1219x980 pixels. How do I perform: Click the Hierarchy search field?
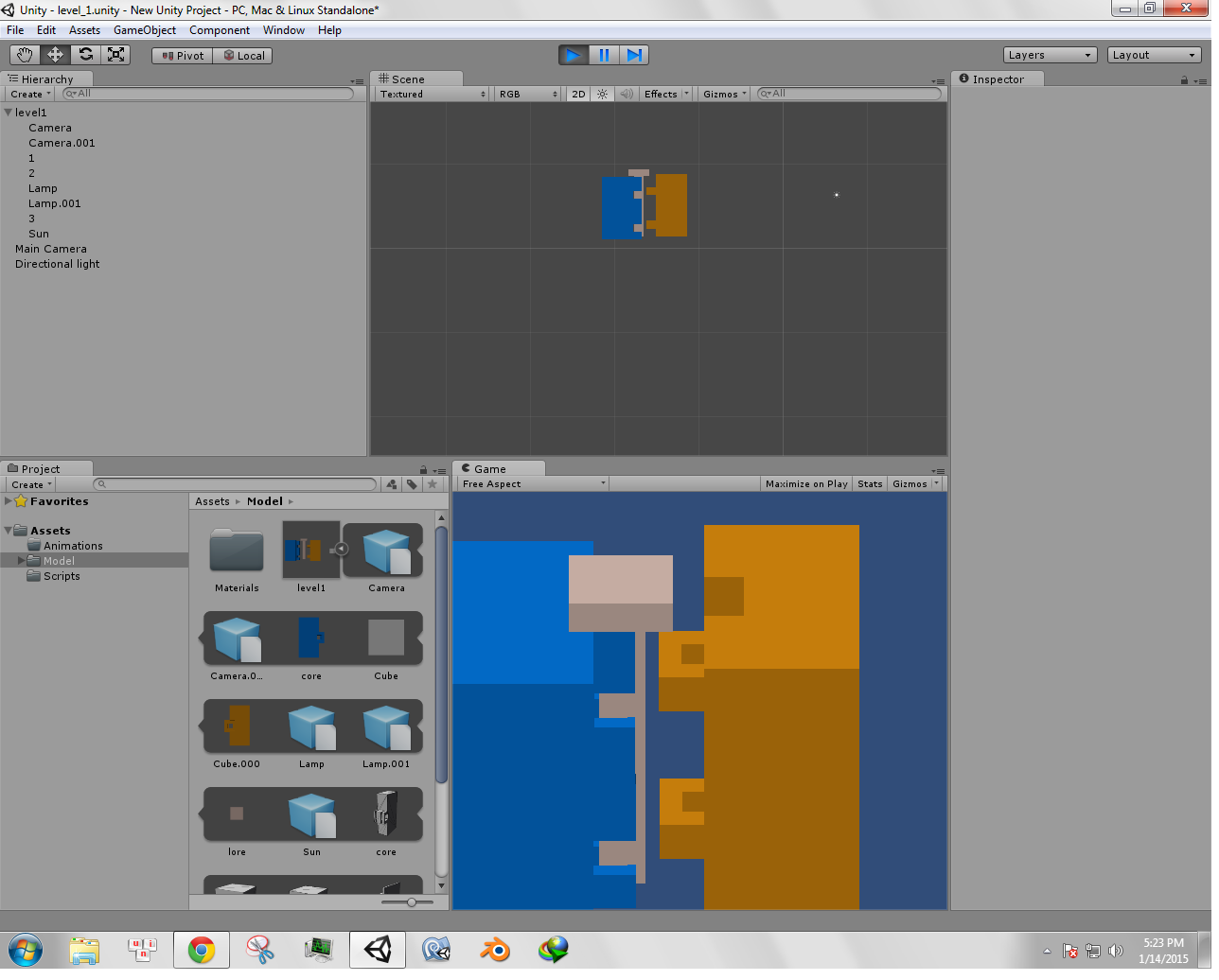[x=207, y=94]
